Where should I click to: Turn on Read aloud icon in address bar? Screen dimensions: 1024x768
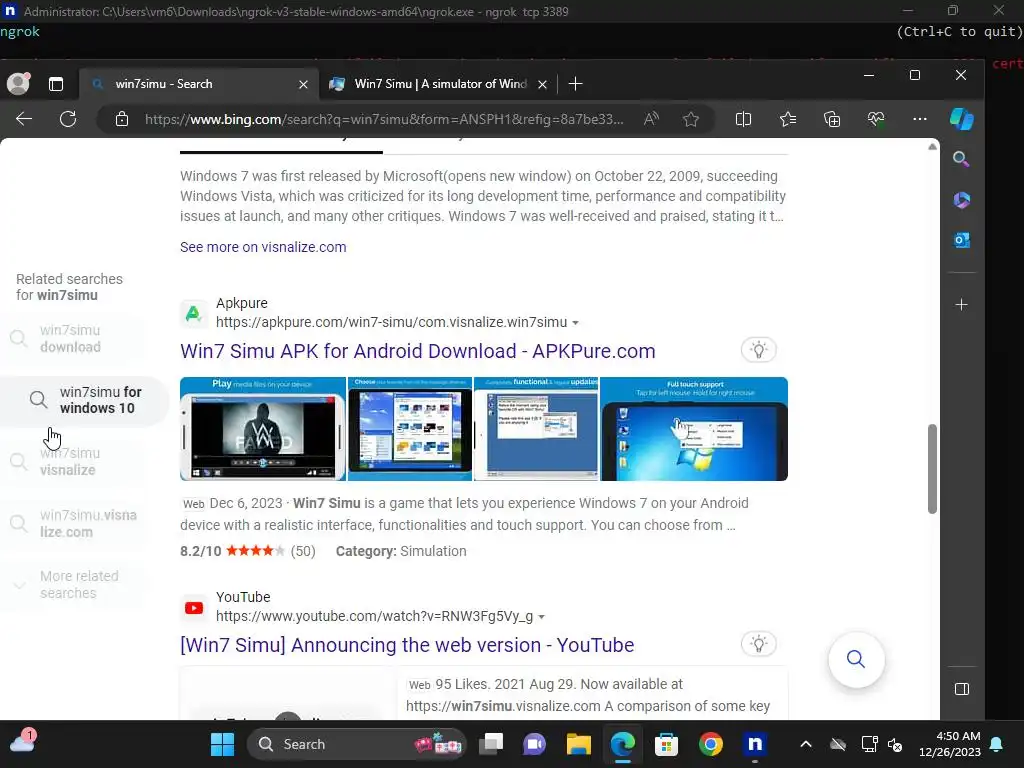[x=651, y=119]
